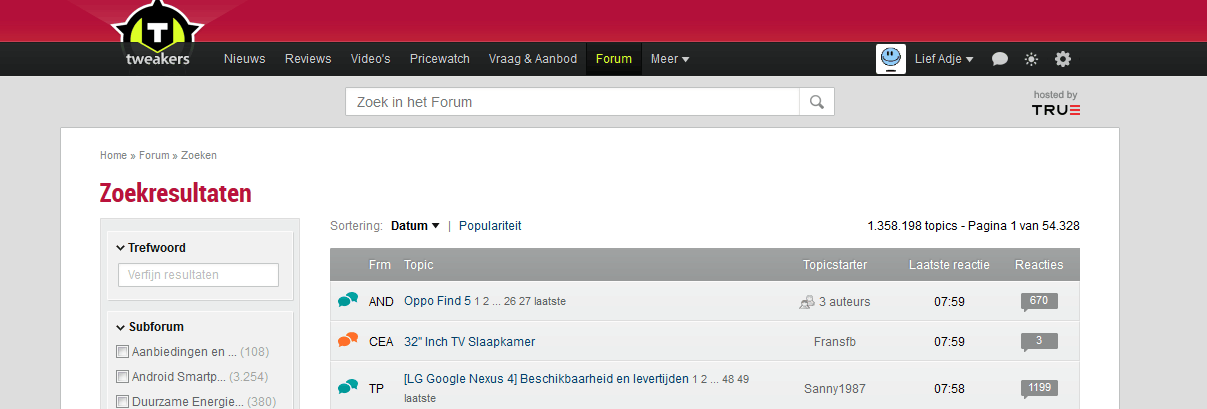Open the messages speech bubble icon
Viewport: 1207px width, 409px height.
click(x=999, y=59)
